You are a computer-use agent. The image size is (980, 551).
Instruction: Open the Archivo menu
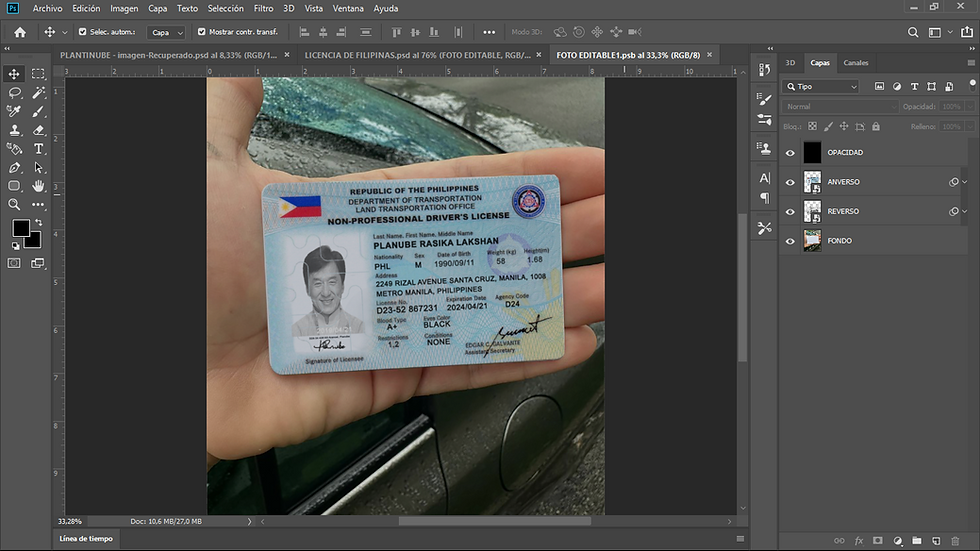click(48, 8)
